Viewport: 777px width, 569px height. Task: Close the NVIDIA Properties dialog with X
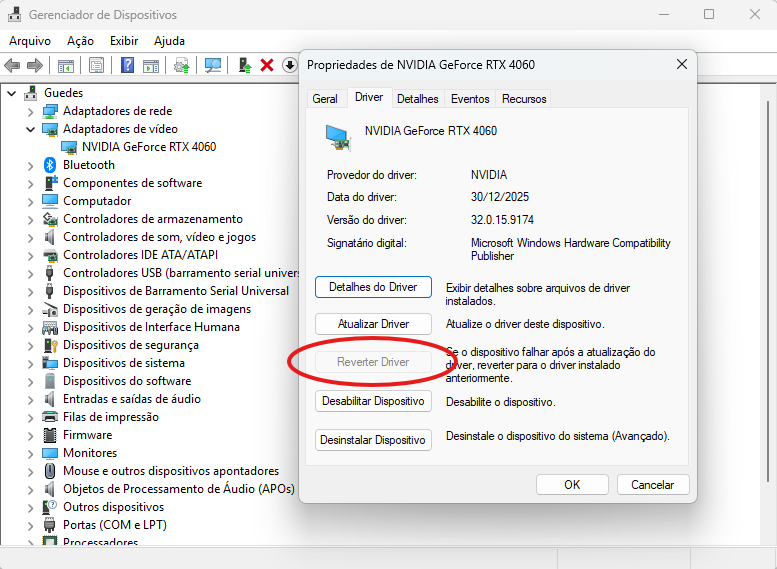point(682,64)
